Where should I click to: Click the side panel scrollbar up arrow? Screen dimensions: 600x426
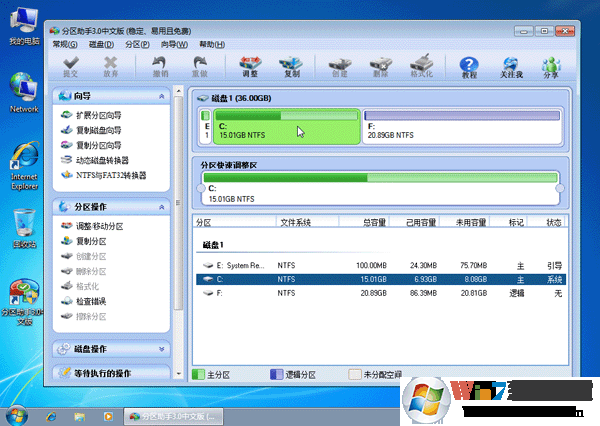[178, 91]
